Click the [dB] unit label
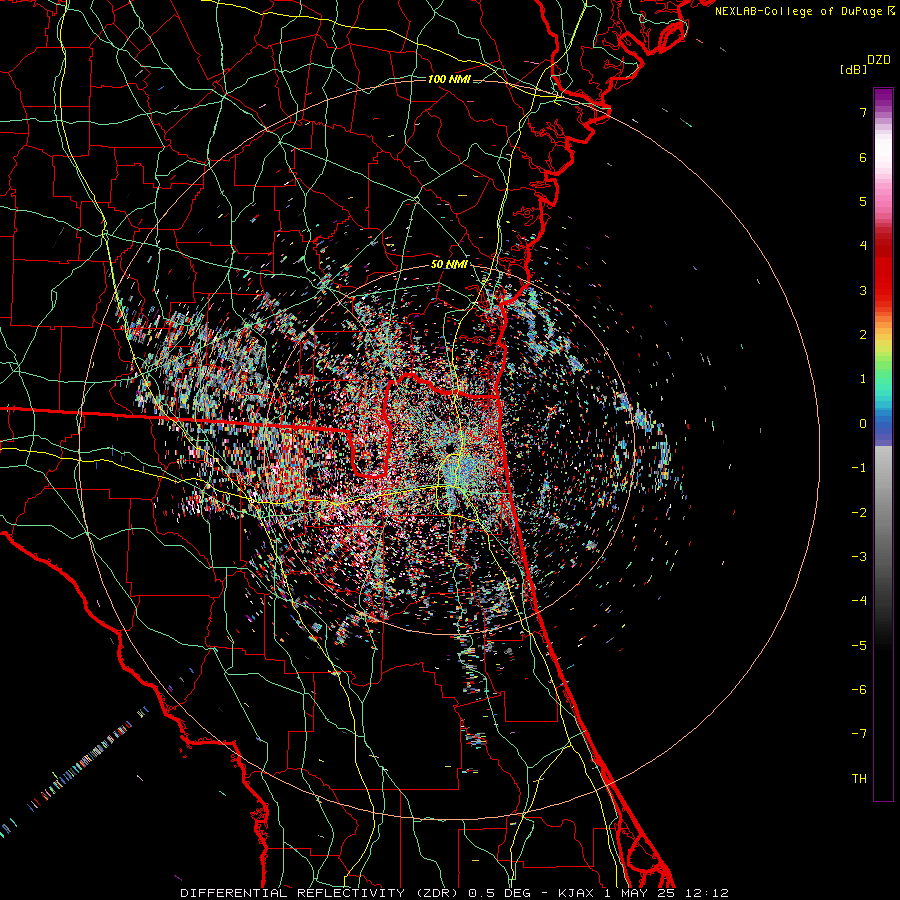Viewport: 900px width, 900px height. click(854, 69)
